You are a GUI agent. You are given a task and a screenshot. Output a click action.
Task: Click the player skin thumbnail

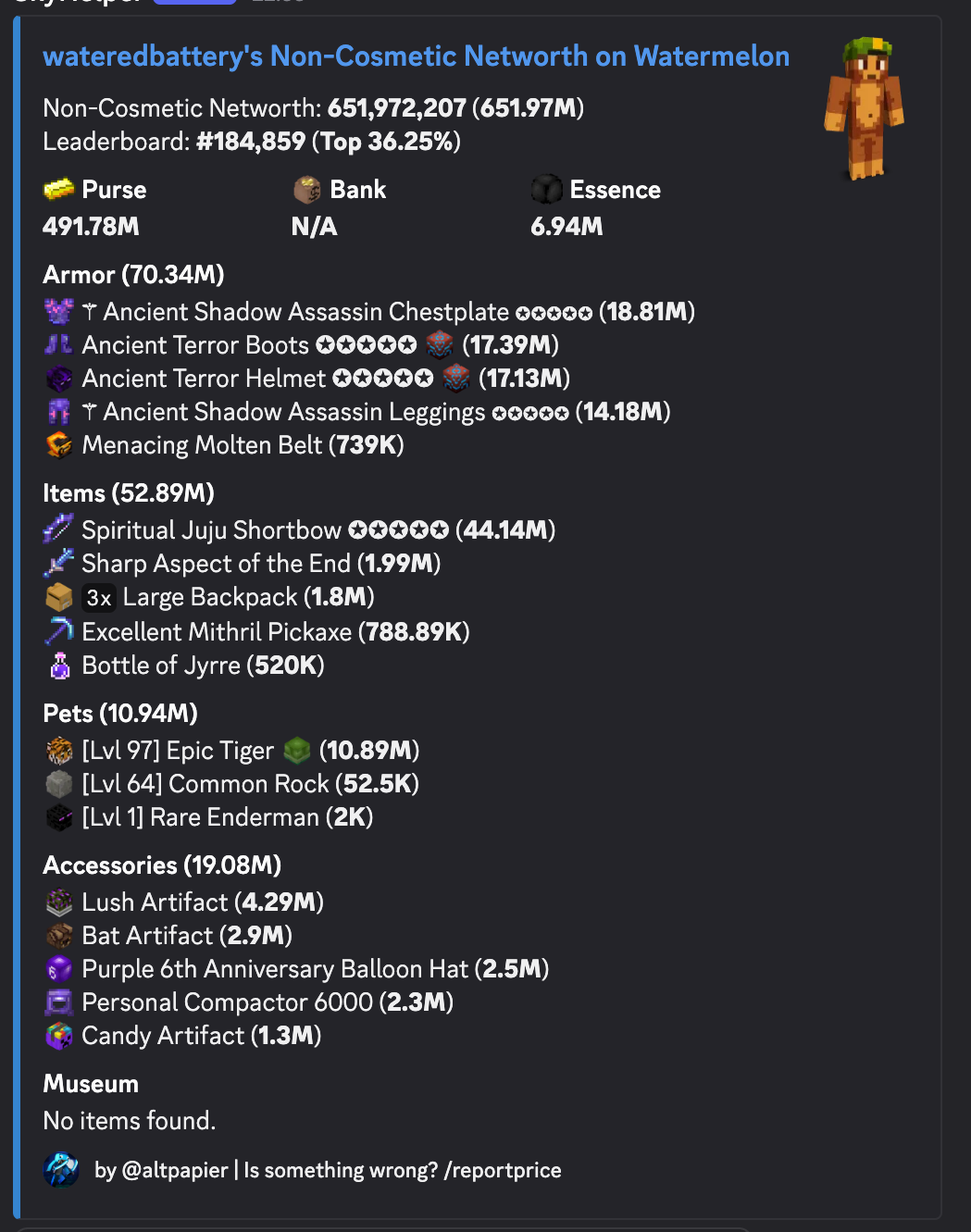(864, 105)
